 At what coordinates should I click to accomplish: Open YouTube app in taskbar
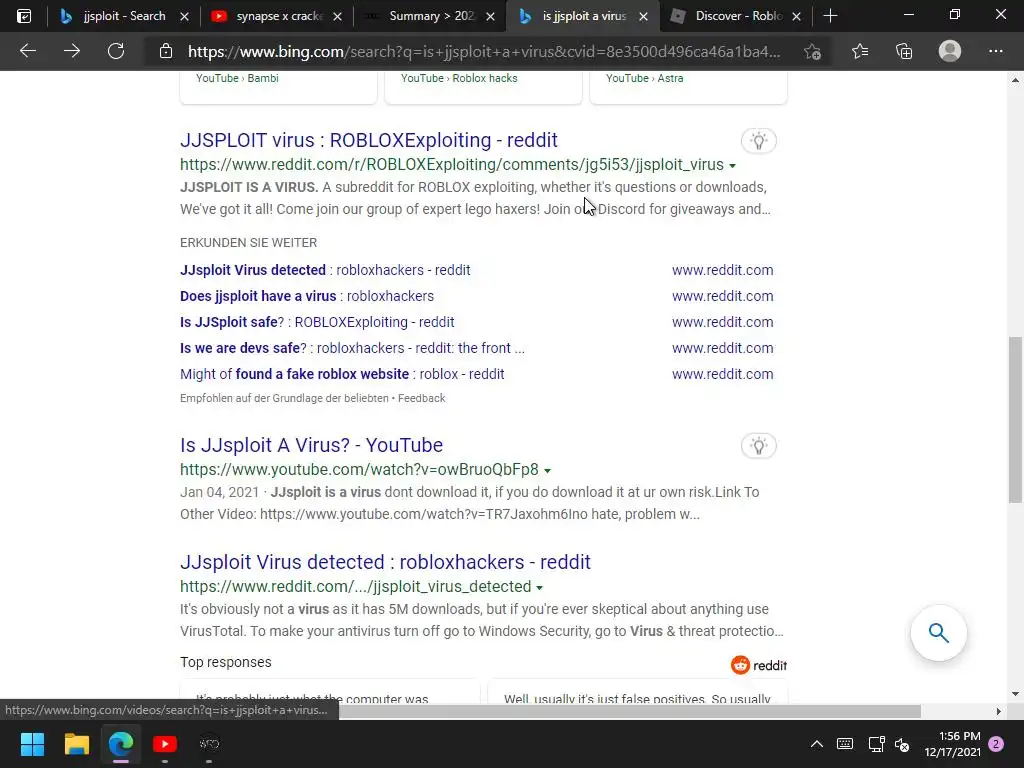pyautogui.click(x=165, y=744)
